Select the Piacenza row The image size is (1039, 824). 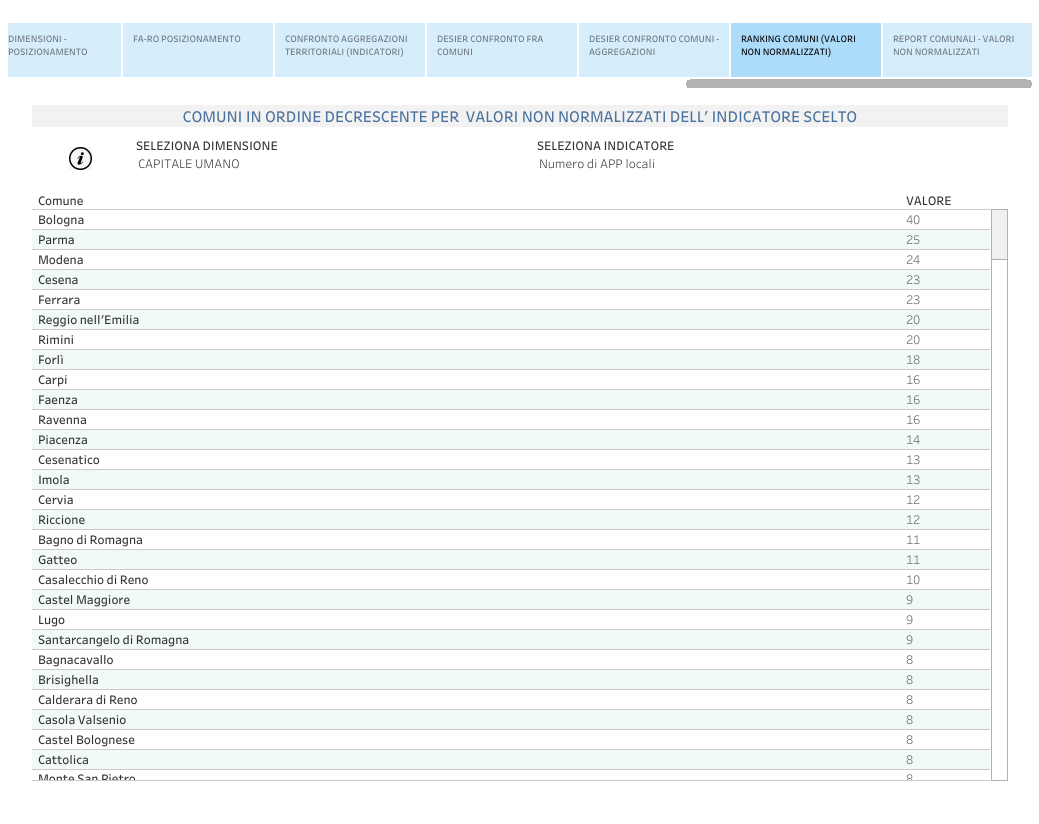(511, 440)
